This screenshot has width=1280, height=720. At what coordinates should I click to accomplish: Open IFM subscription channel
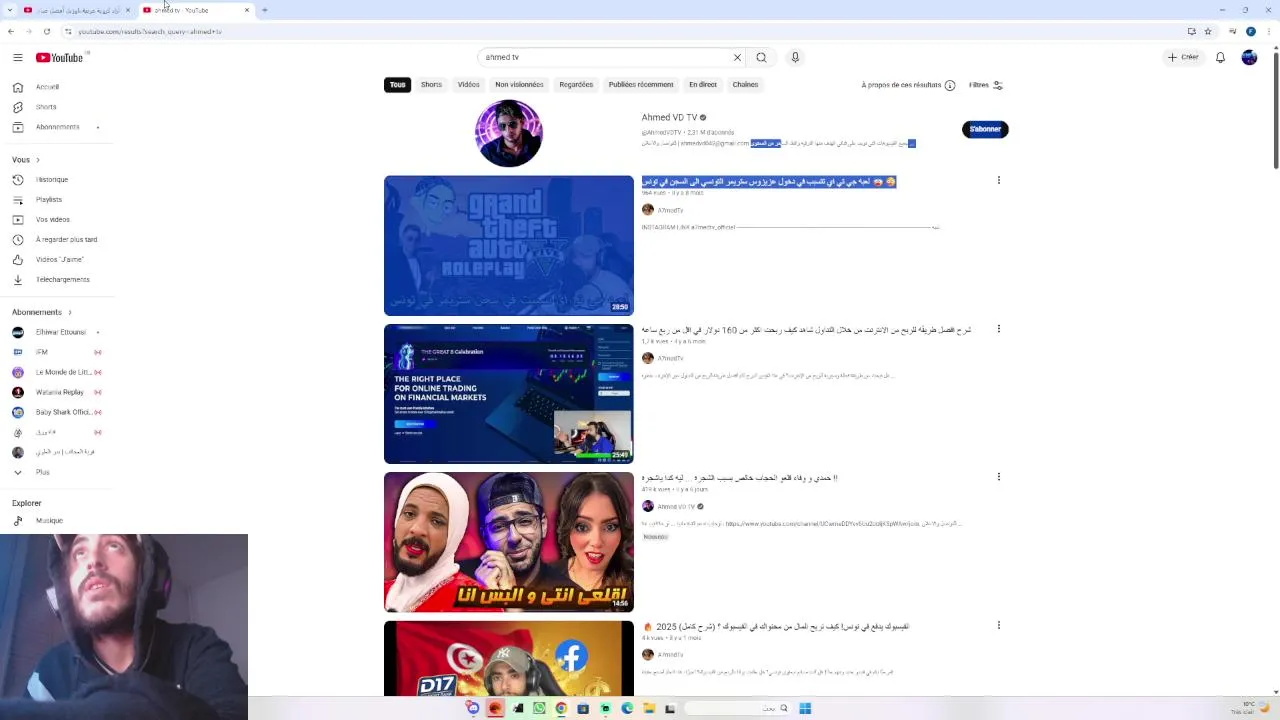56,352
